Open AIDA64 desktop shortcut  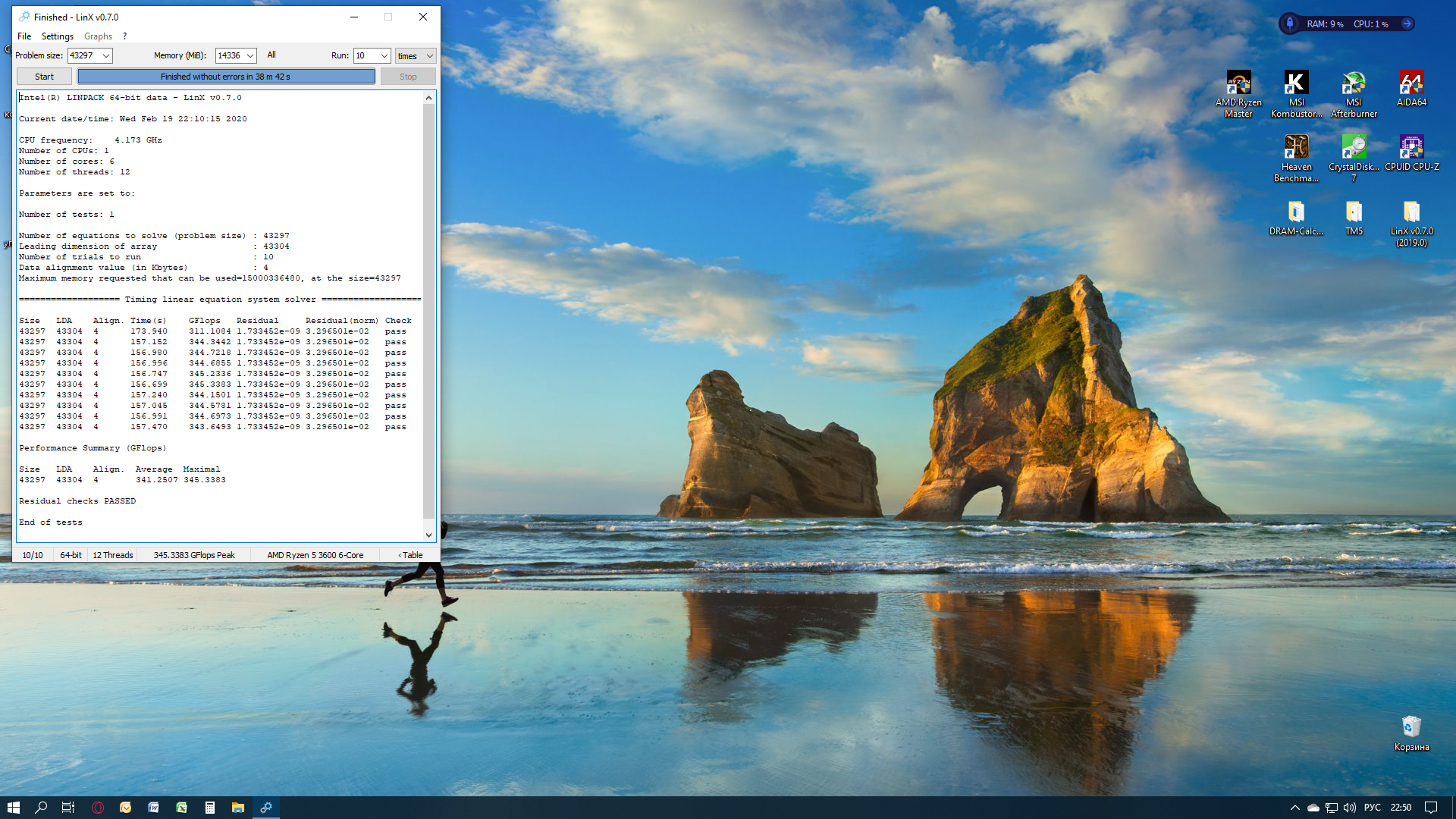coord(1411,83)
